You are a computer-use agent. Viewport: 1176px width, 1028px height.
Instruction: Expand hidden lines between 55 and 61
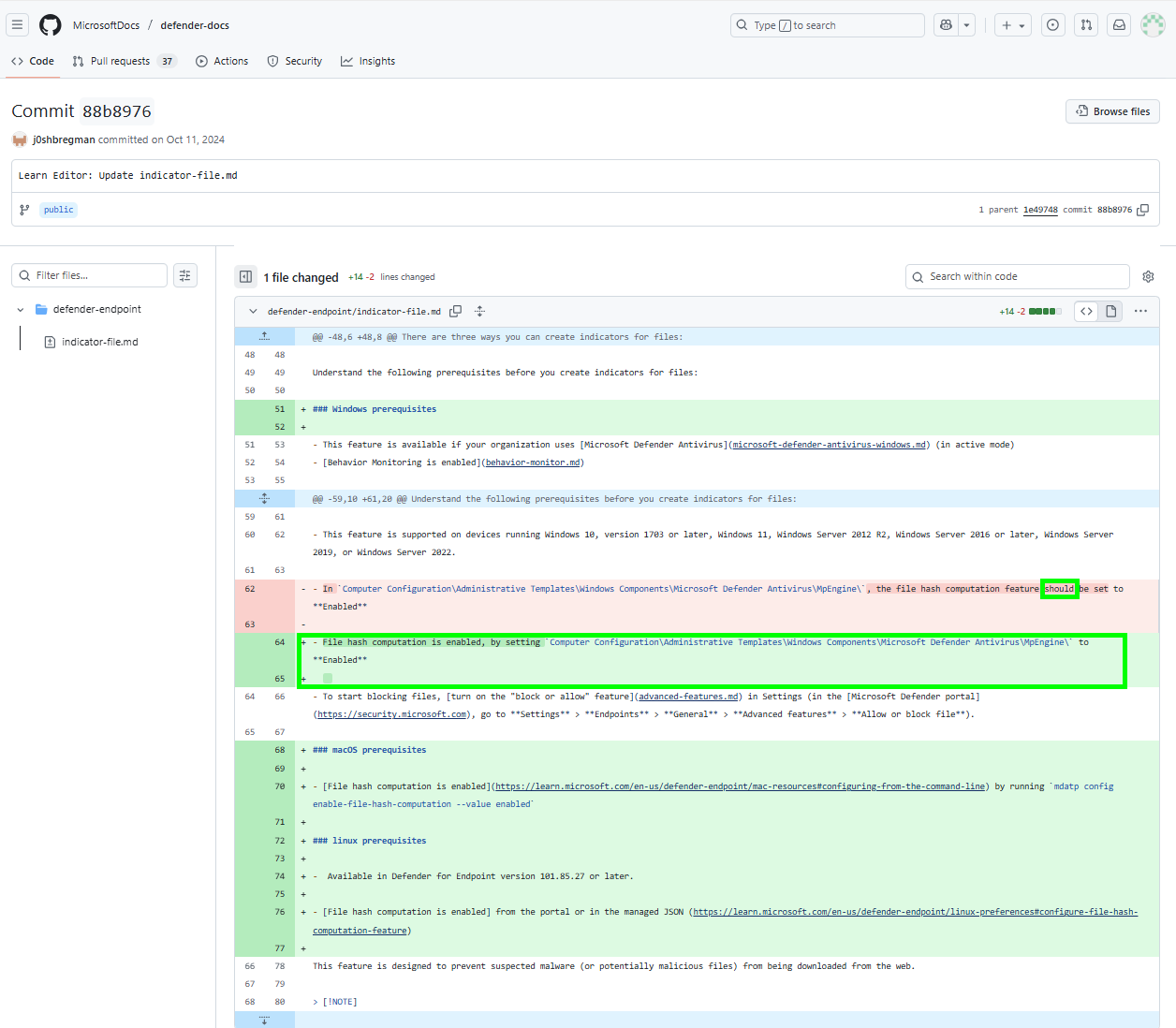click(x=264, y=498)
